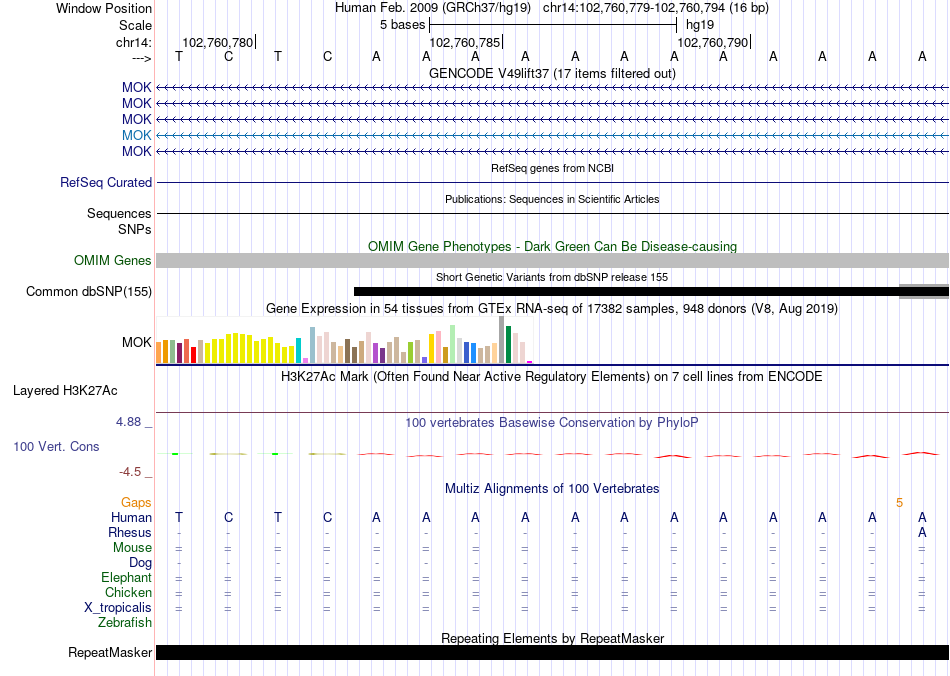Click the A base in Rhesus row
This screenshot has height=676, width=950.
click(x=922, y=532)
